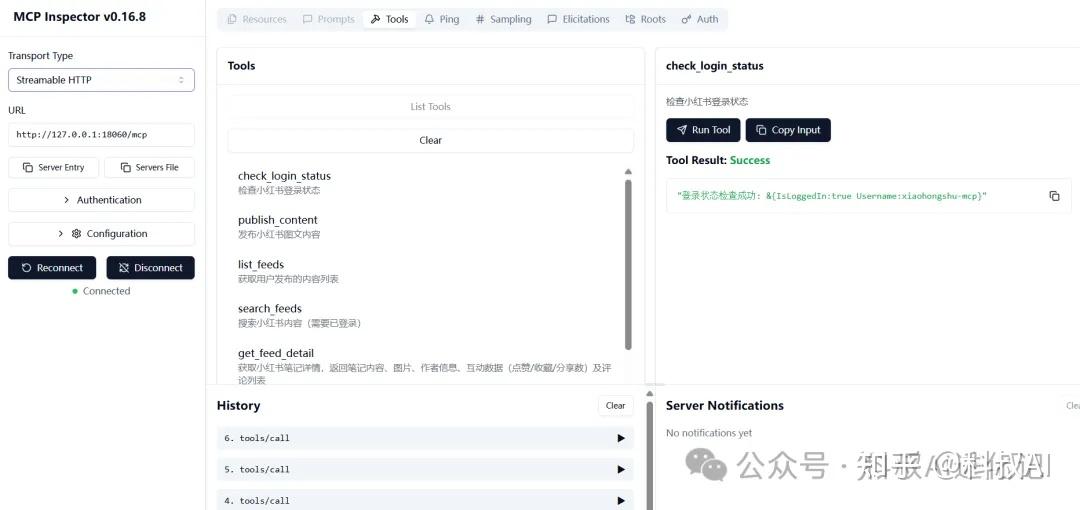This screenshot has width=1080, height=510.
Task: Open the Elicitations tab
Action: pos(578,19)
